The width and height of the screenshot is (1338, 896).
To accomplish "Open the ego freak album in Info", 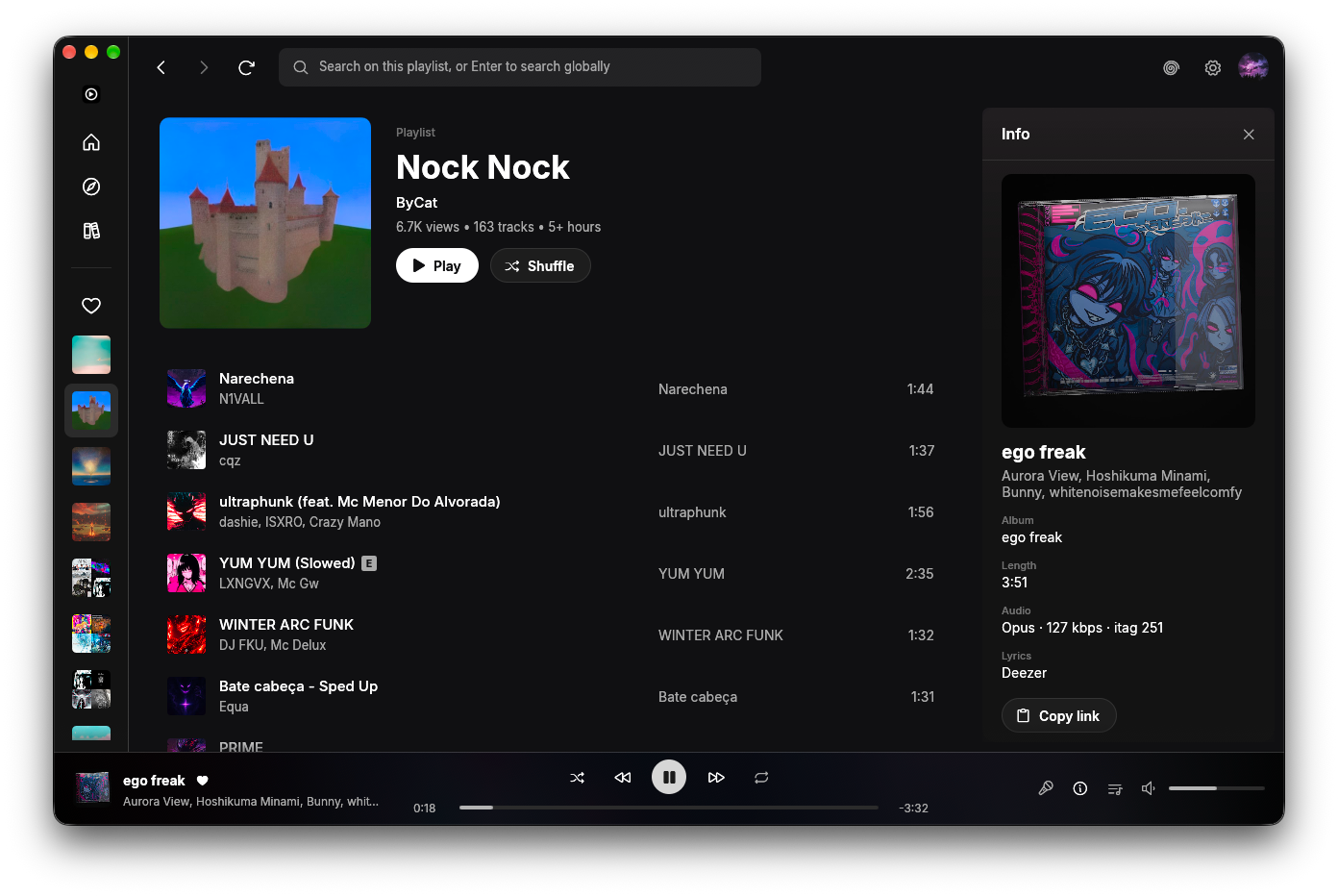I will point(1031,537).
